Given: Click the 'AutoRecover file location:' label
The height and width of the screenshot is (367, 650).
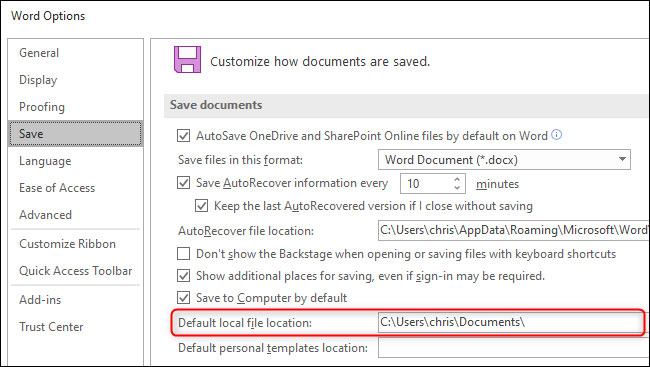Looking at the screenshot, I should pyautogui.click(x=246, y=231).
